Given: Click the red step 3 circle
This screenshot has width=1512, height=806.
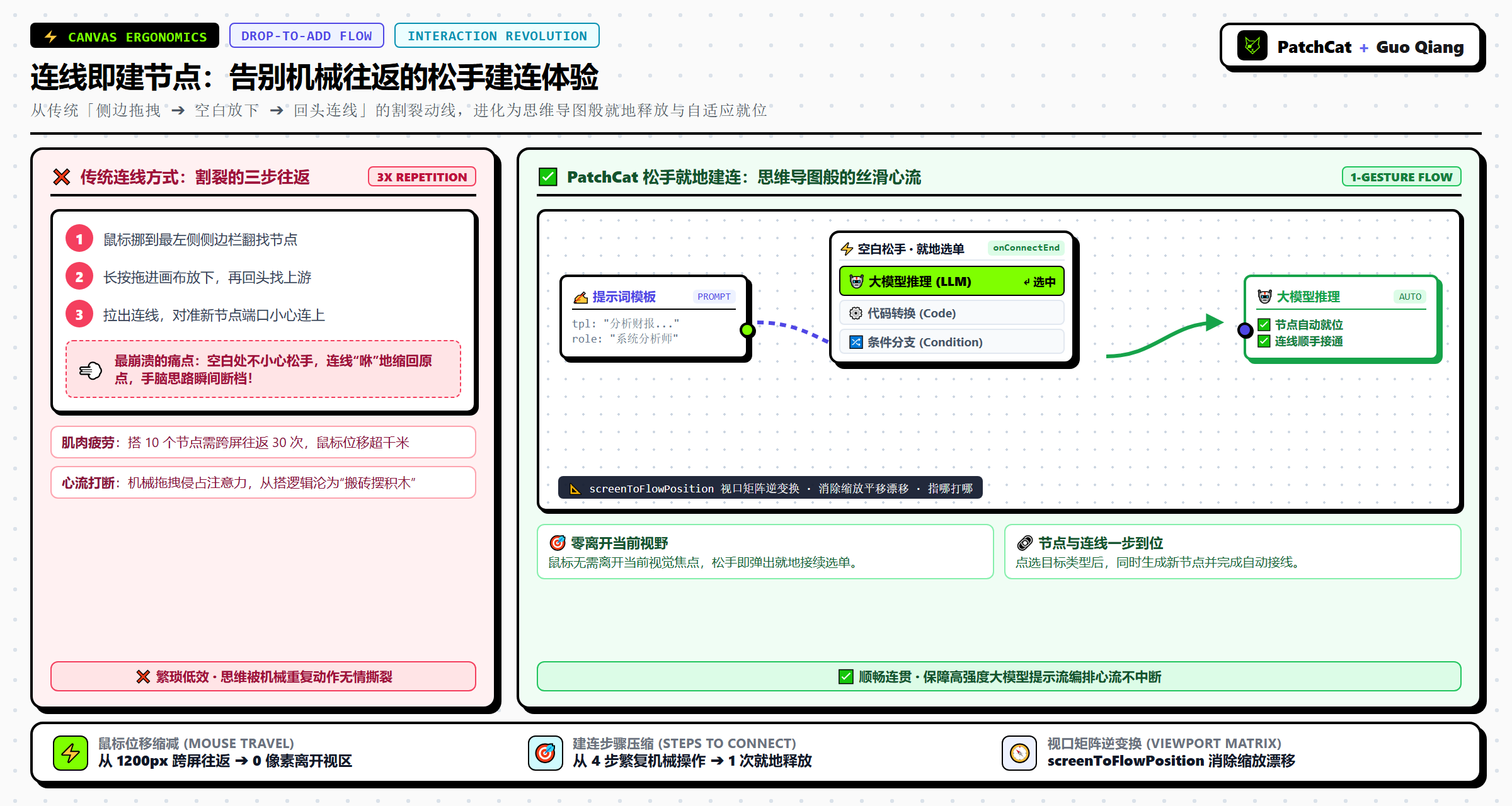Looking at the screenshot, I should pos(79,315).
